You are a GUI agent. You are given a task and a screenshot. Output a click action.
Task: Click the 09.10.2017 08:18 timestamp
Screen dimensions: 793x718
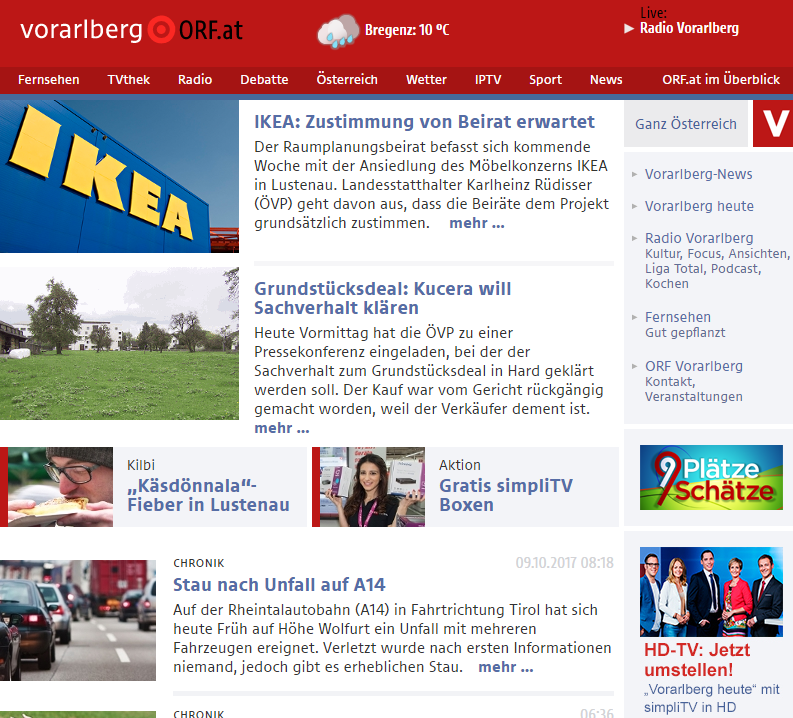point(564,563)
